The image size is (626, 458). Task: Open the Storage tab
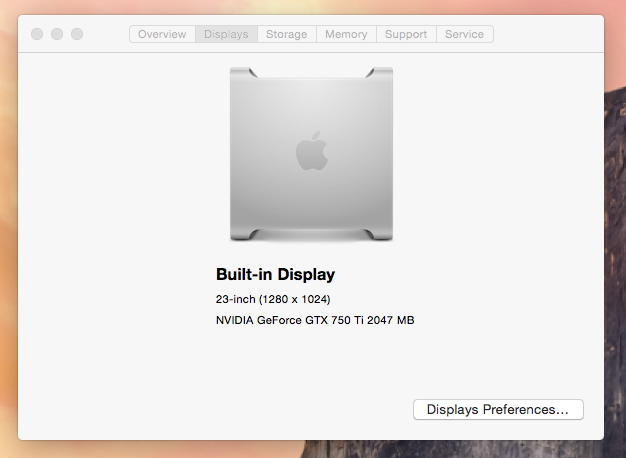tap(287, 34)
